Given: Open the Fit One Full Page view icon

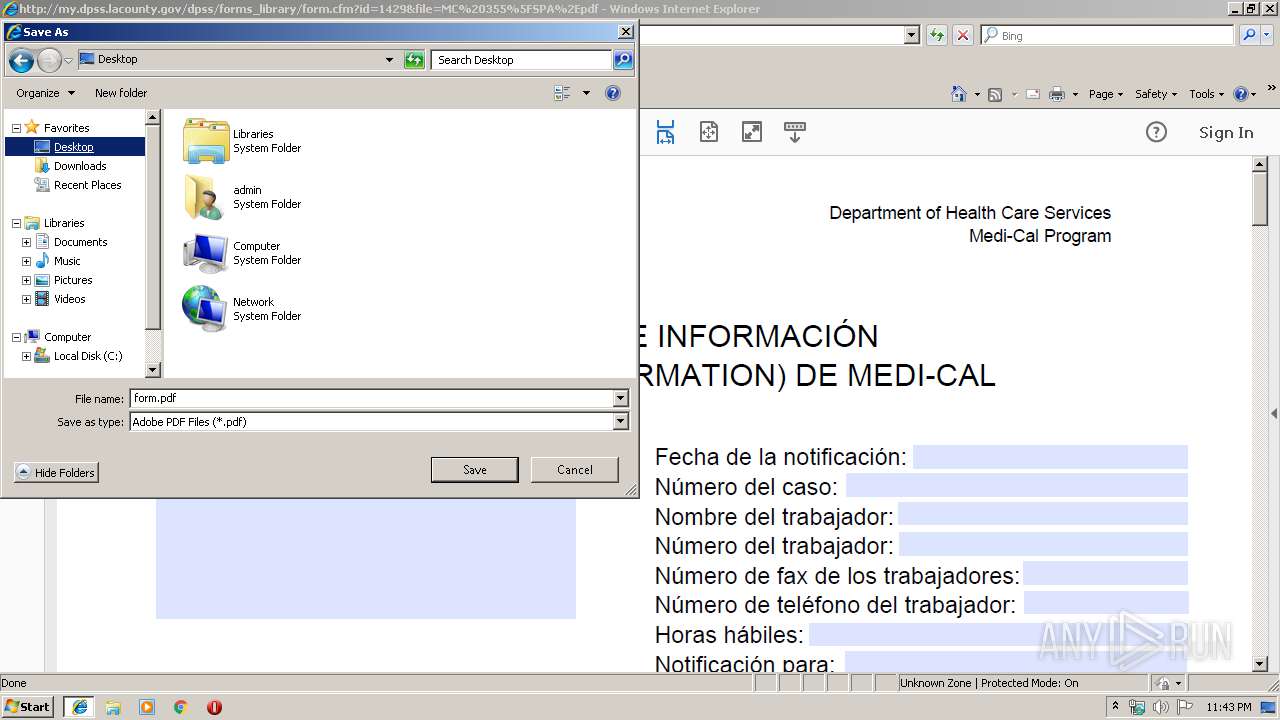Looking at the screenshot, I should click(708, 131).
